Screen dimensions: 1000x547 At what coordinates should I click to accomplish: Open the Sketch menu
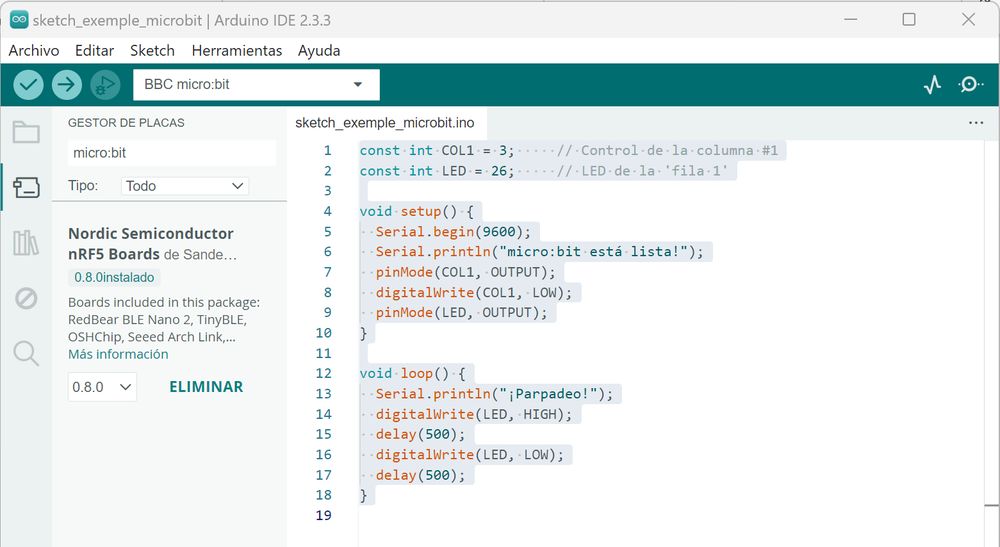[152, 50]
